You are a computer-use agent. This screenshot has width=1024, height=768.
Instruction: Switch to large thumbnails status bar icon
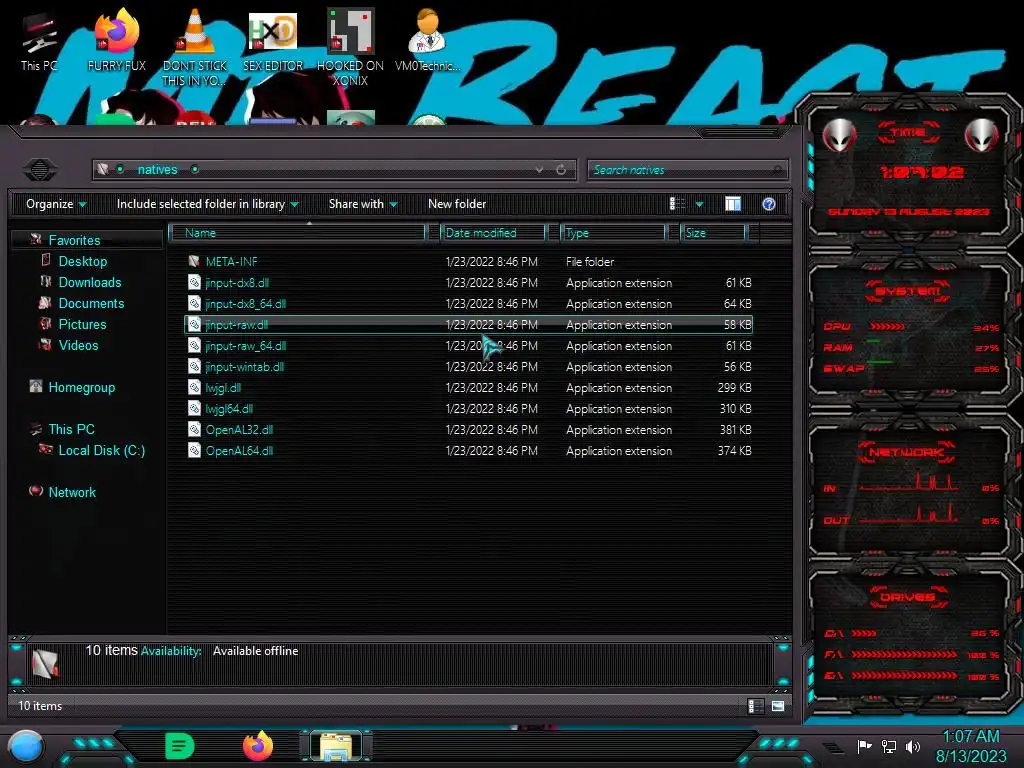tap(777, 706)
